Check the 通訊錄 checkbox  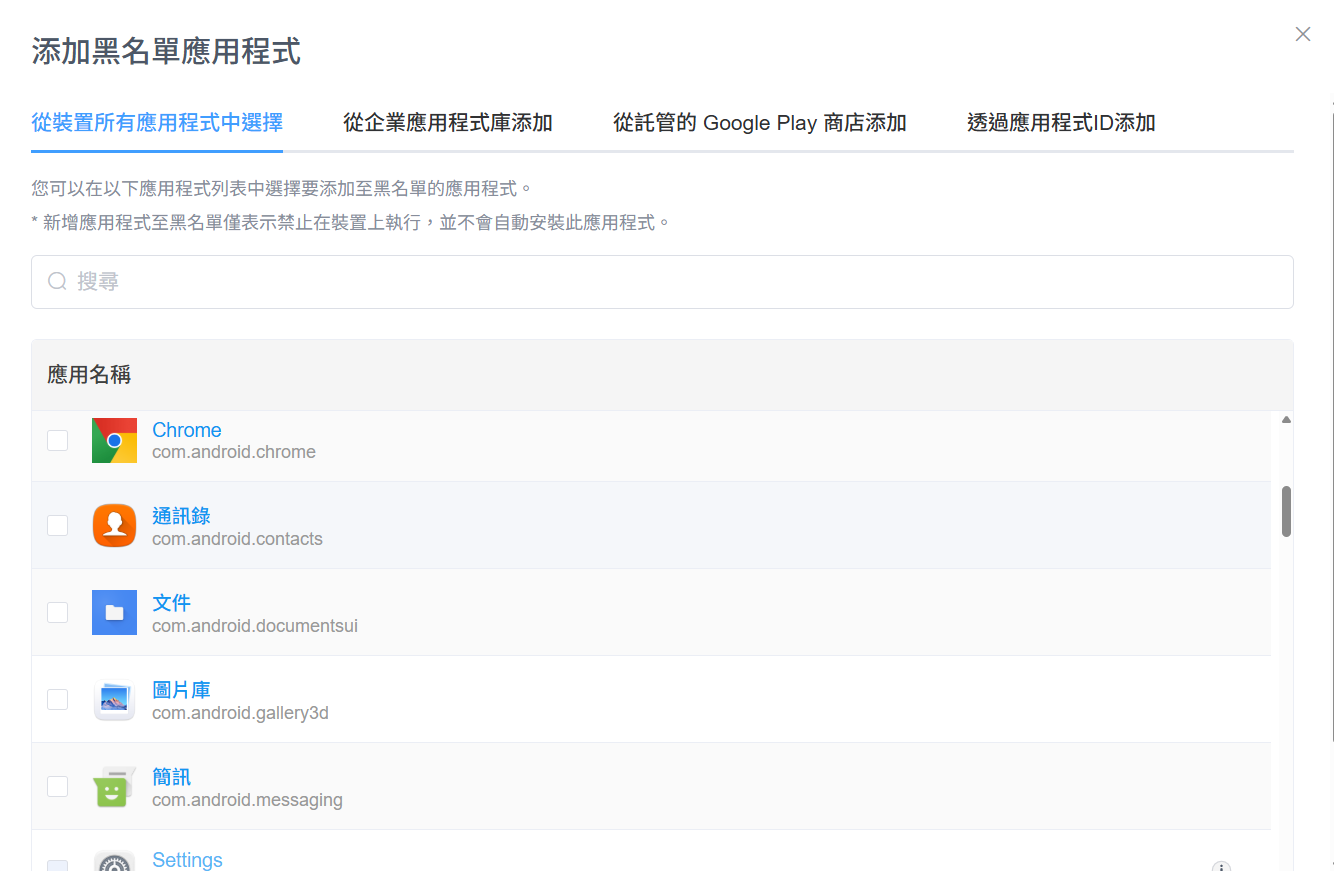point(58,526)
